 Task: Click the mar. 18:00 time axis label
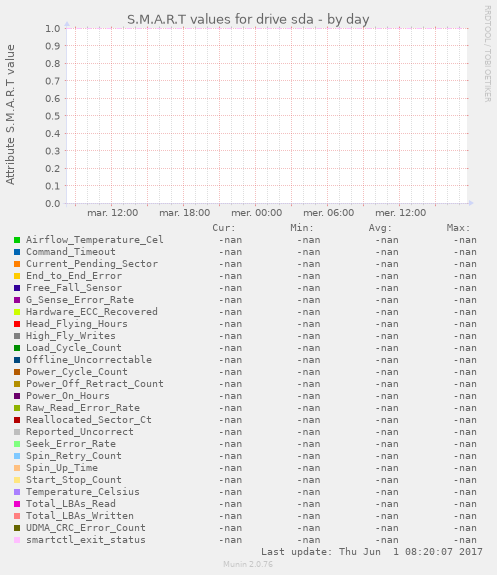pos(185,213)
